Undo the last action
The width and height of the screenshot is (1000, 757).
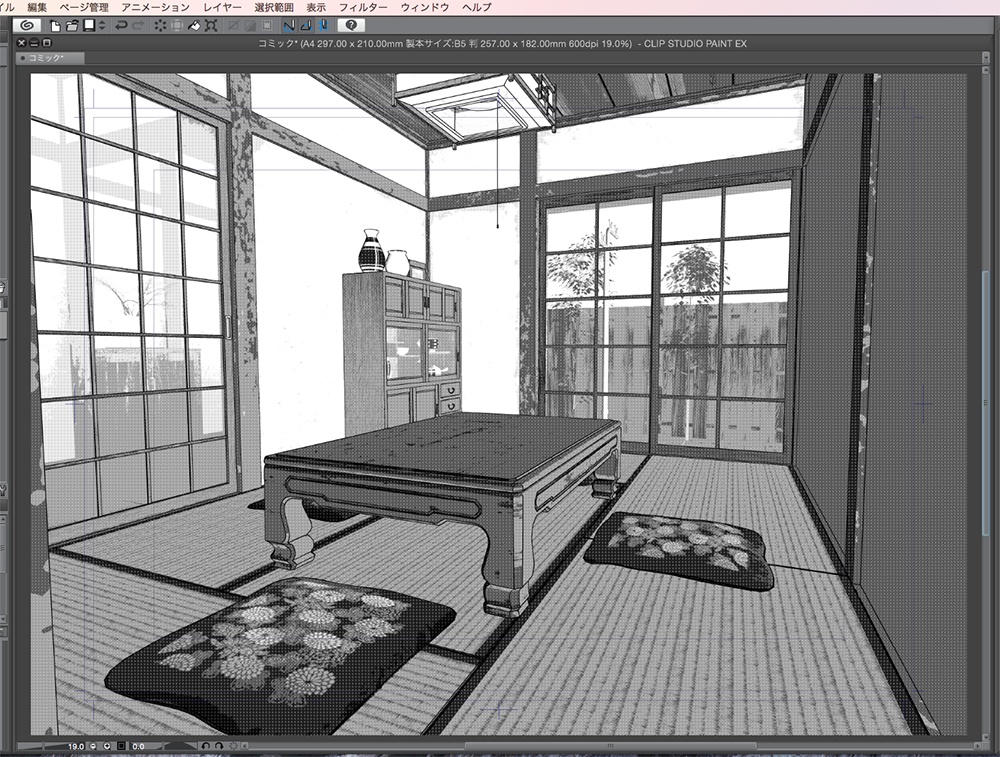[121, 26]
